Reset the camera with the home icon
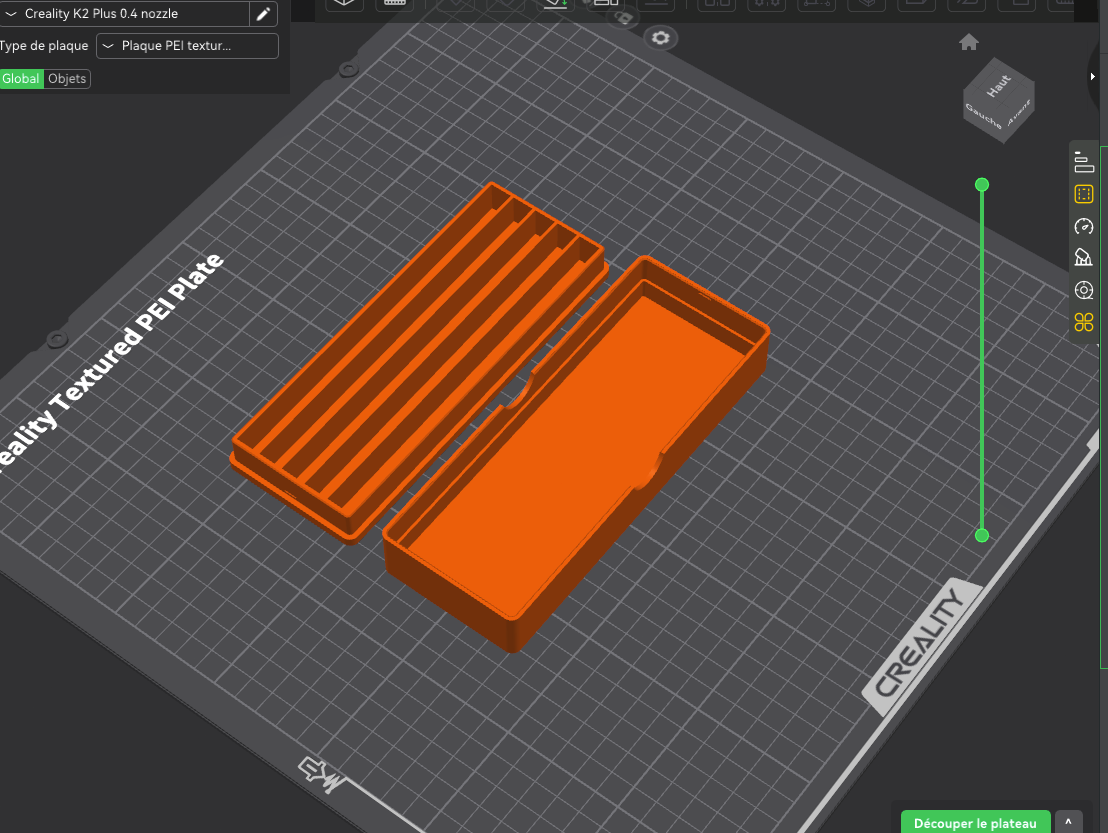This screenshot has height=833, width=1108. (x=968, y=42)
